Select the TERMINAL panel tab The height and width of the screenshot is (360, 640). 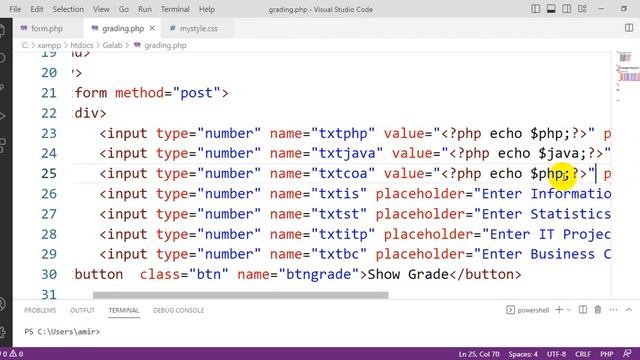pos(124,310)
